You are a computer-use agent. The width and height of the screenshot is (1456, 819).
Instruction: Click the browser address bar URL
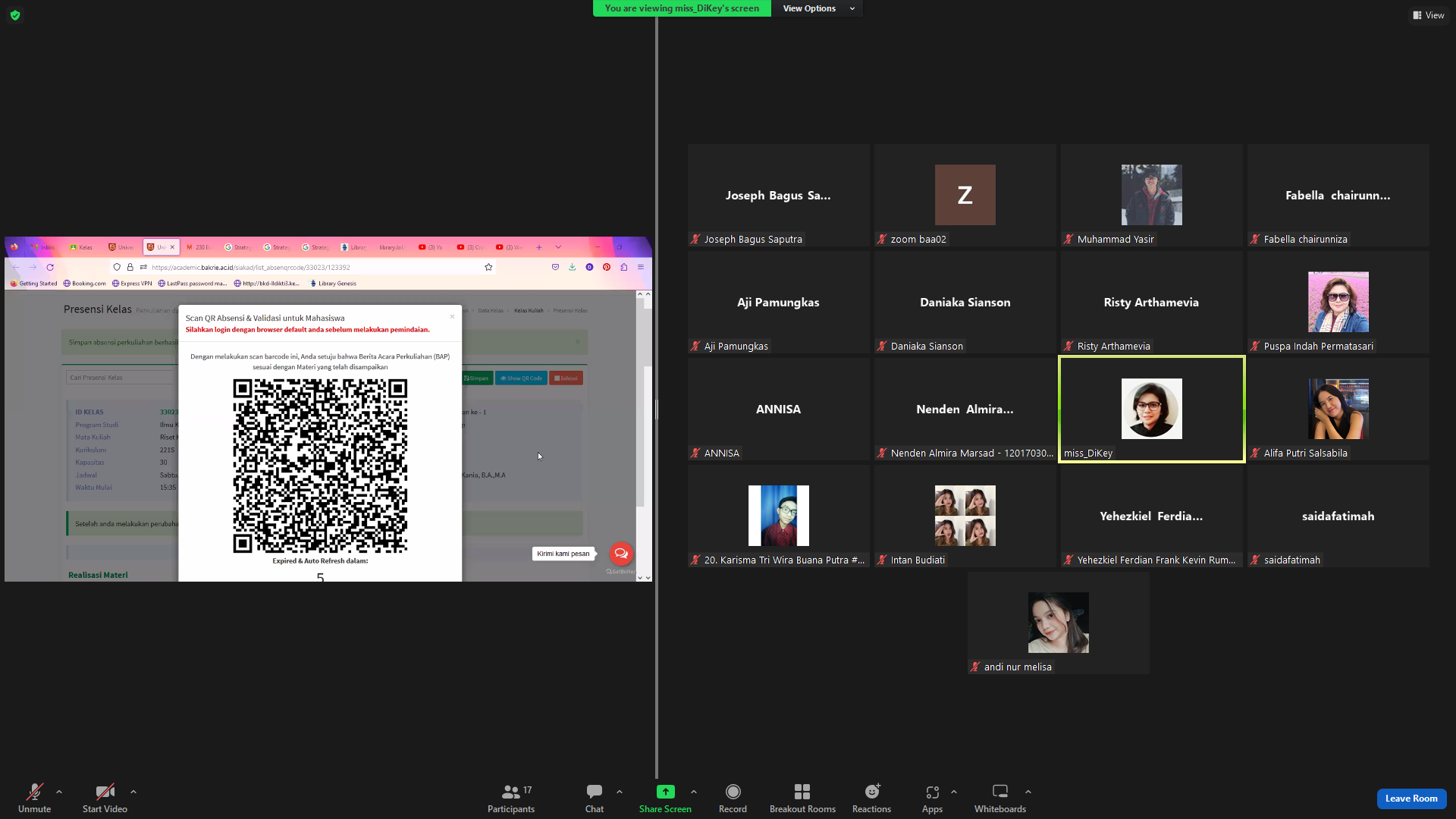tap(251, 267)
